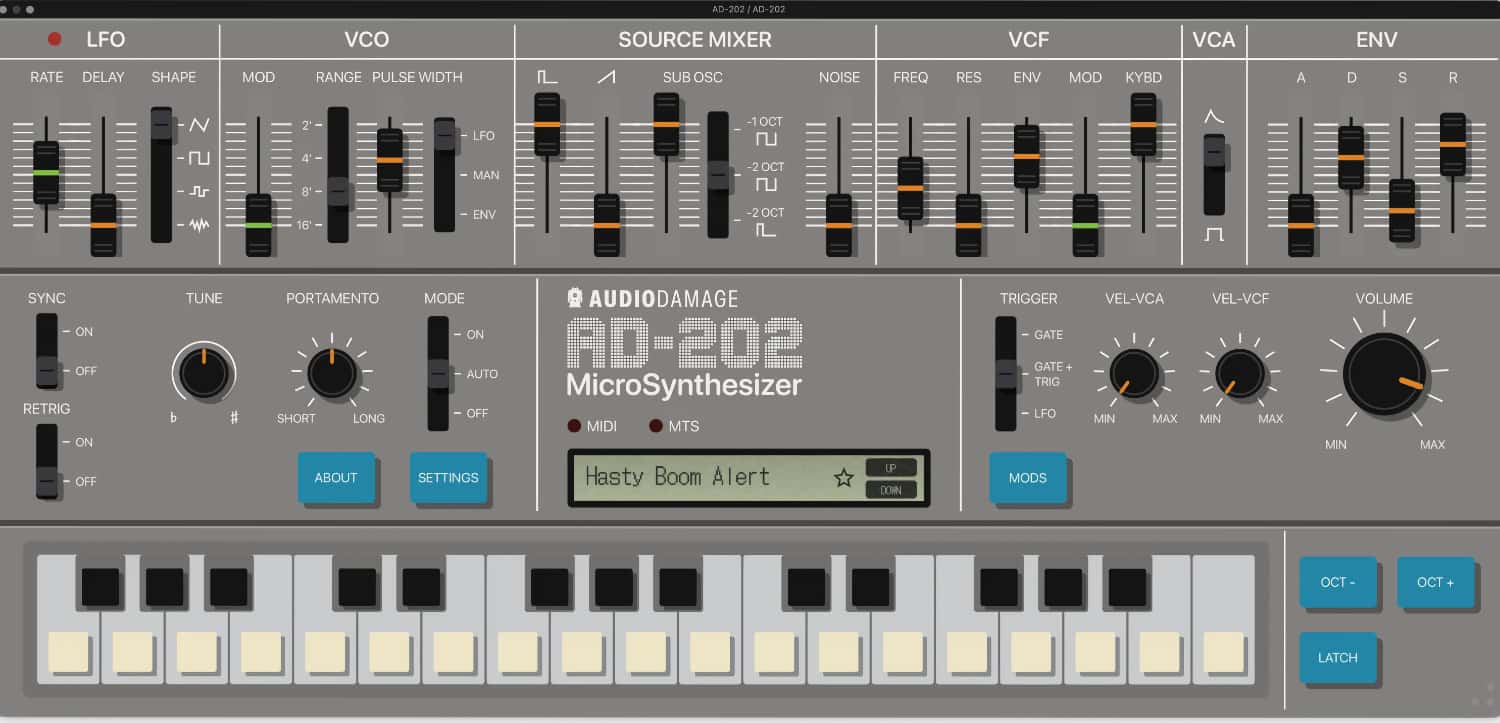Click the ENV sustain (S) slider handle

click(x=1402, y=210)
